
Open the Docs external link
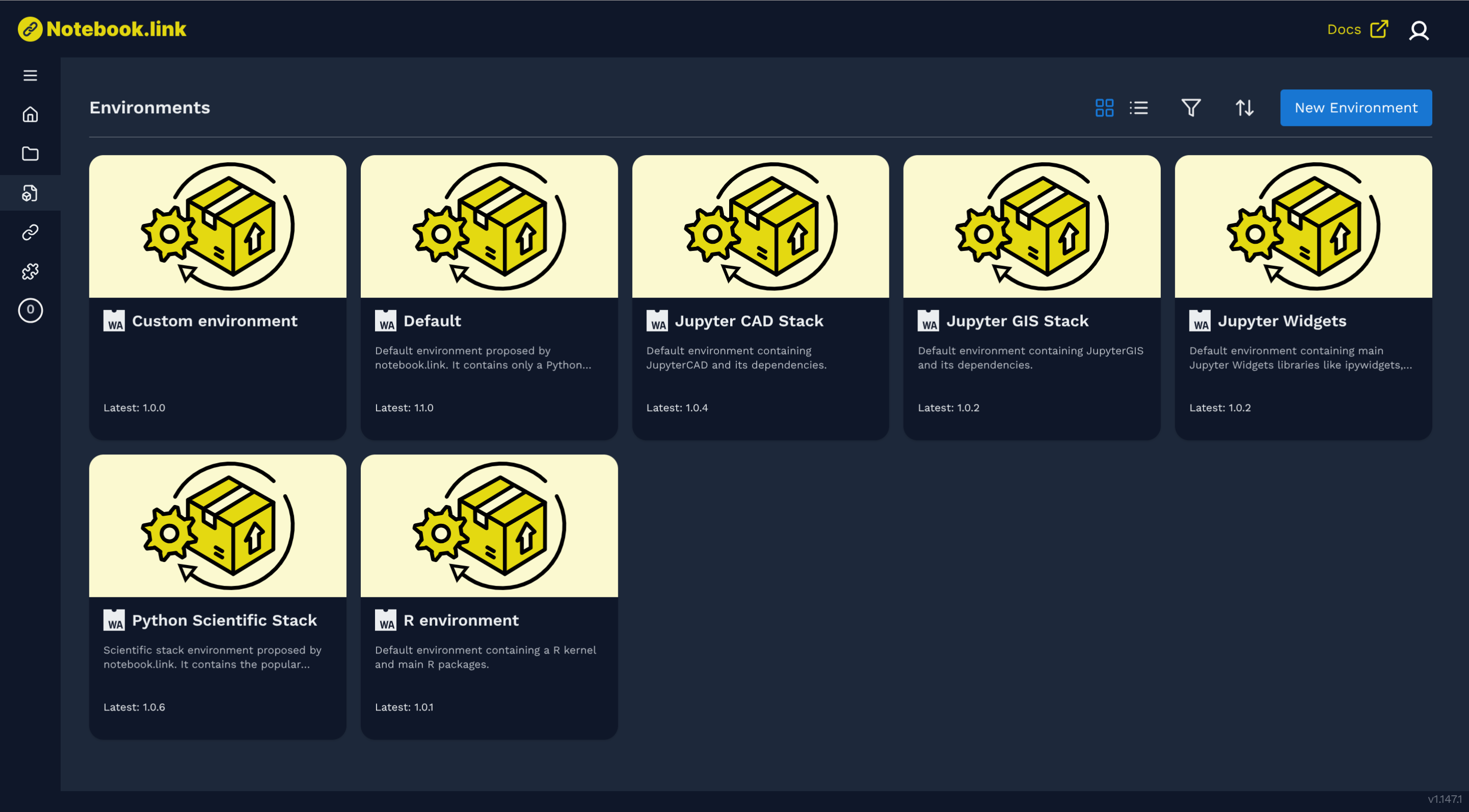(x=1357, y=29)
